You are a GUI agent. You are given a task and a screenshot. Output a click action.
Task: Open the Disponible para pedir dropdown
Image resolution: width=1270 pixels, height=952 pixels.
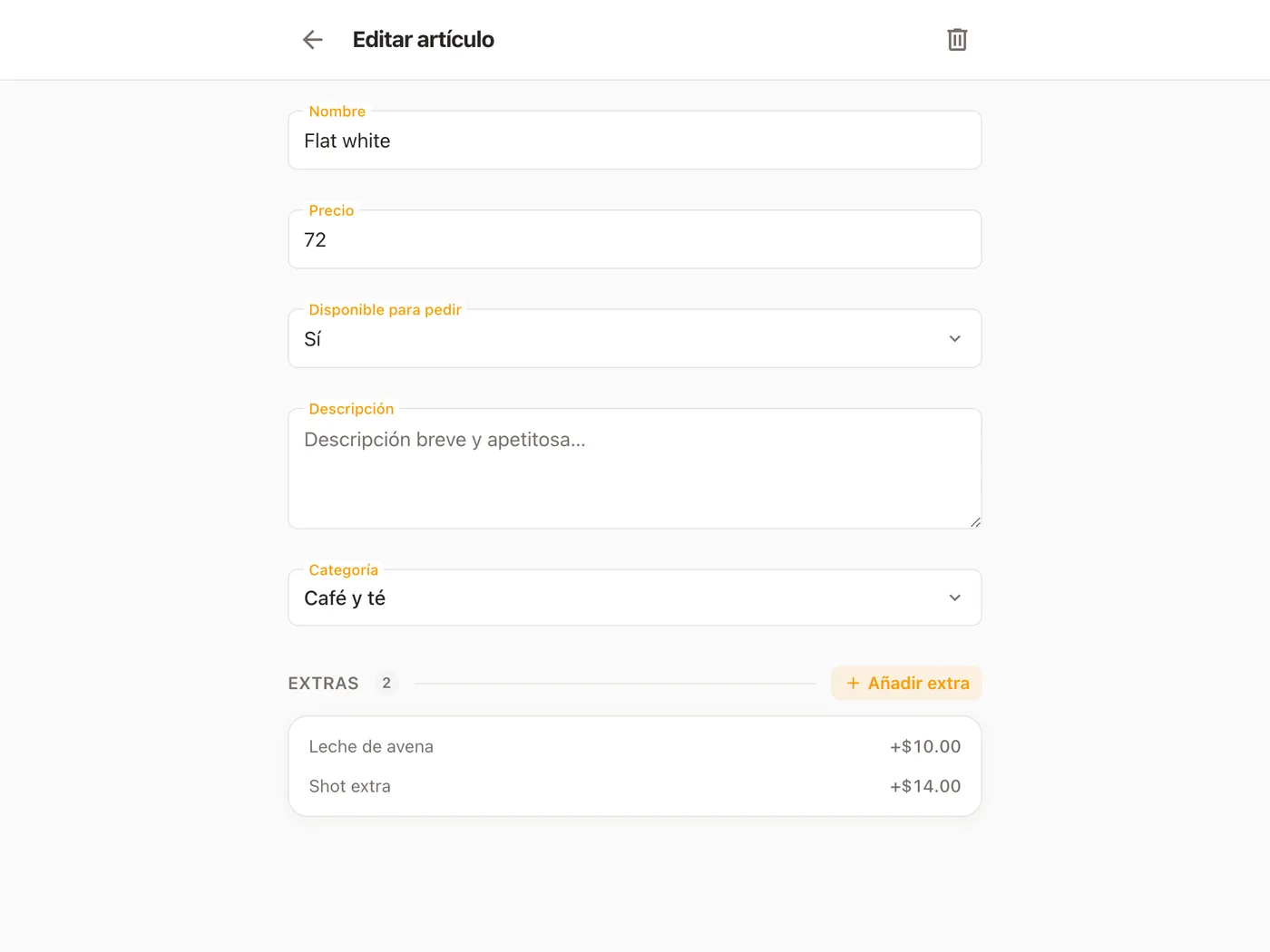coord(635,338)
